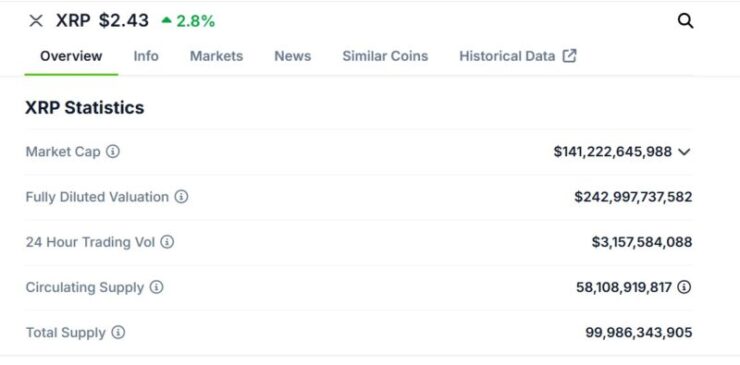Open the search magnifier icon
The image size is (740, 365).
tap(685, 21)
